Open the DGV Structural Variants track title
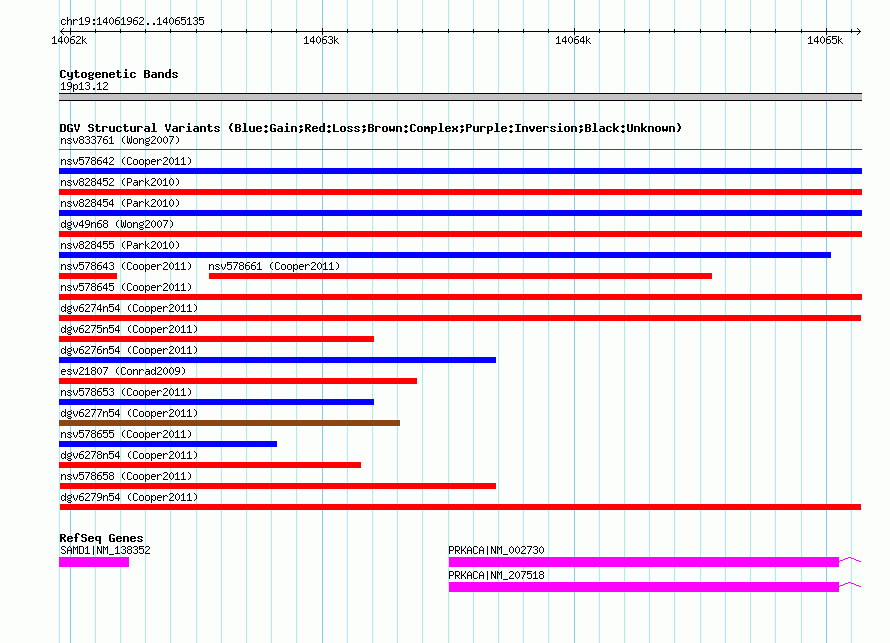The height and width of the screenshot is (643, 890). [371, 128]
